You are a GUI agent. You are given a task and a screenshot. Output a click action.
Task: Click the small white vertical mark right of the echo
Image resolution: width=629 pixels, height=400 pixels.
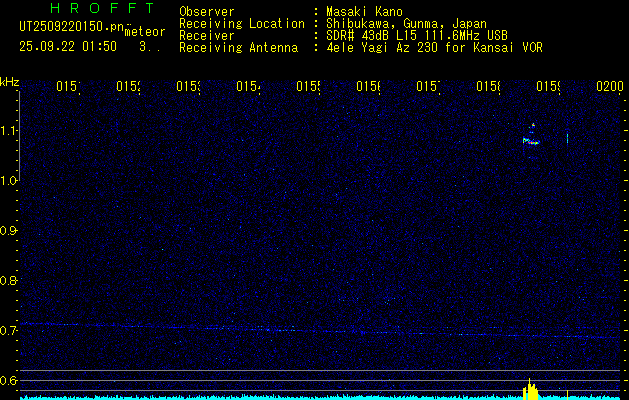(567, 138)
